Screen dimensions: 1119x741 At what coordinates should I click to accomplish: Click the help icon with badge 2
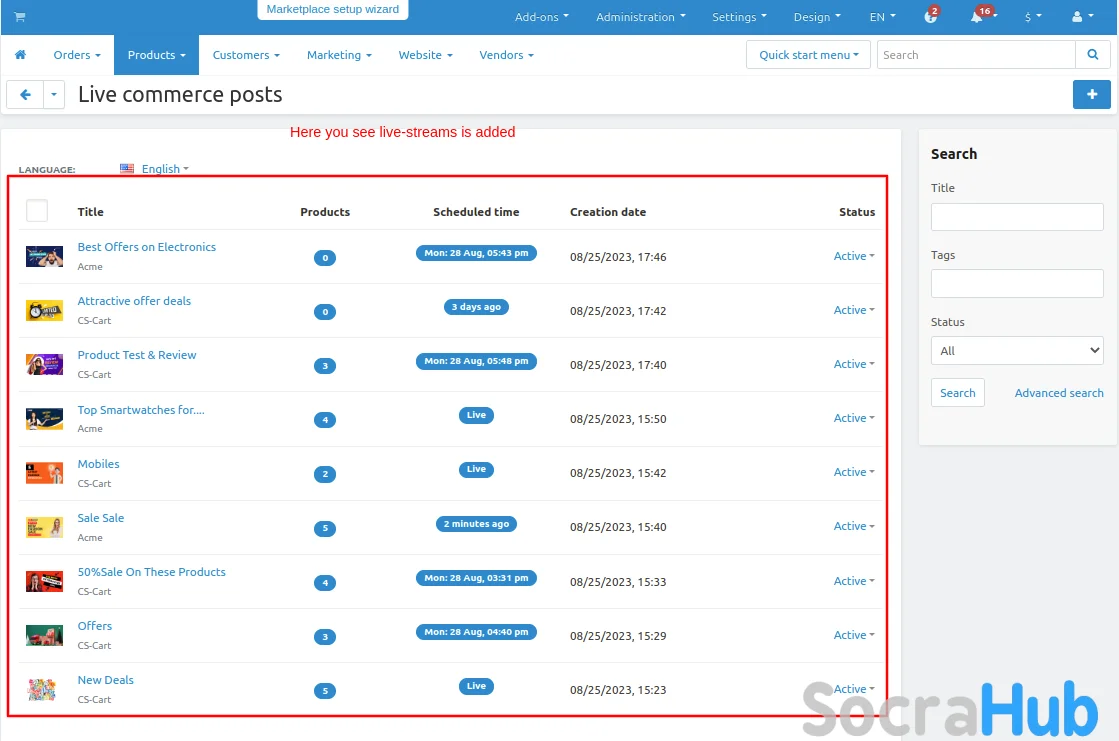click(930, 17)
